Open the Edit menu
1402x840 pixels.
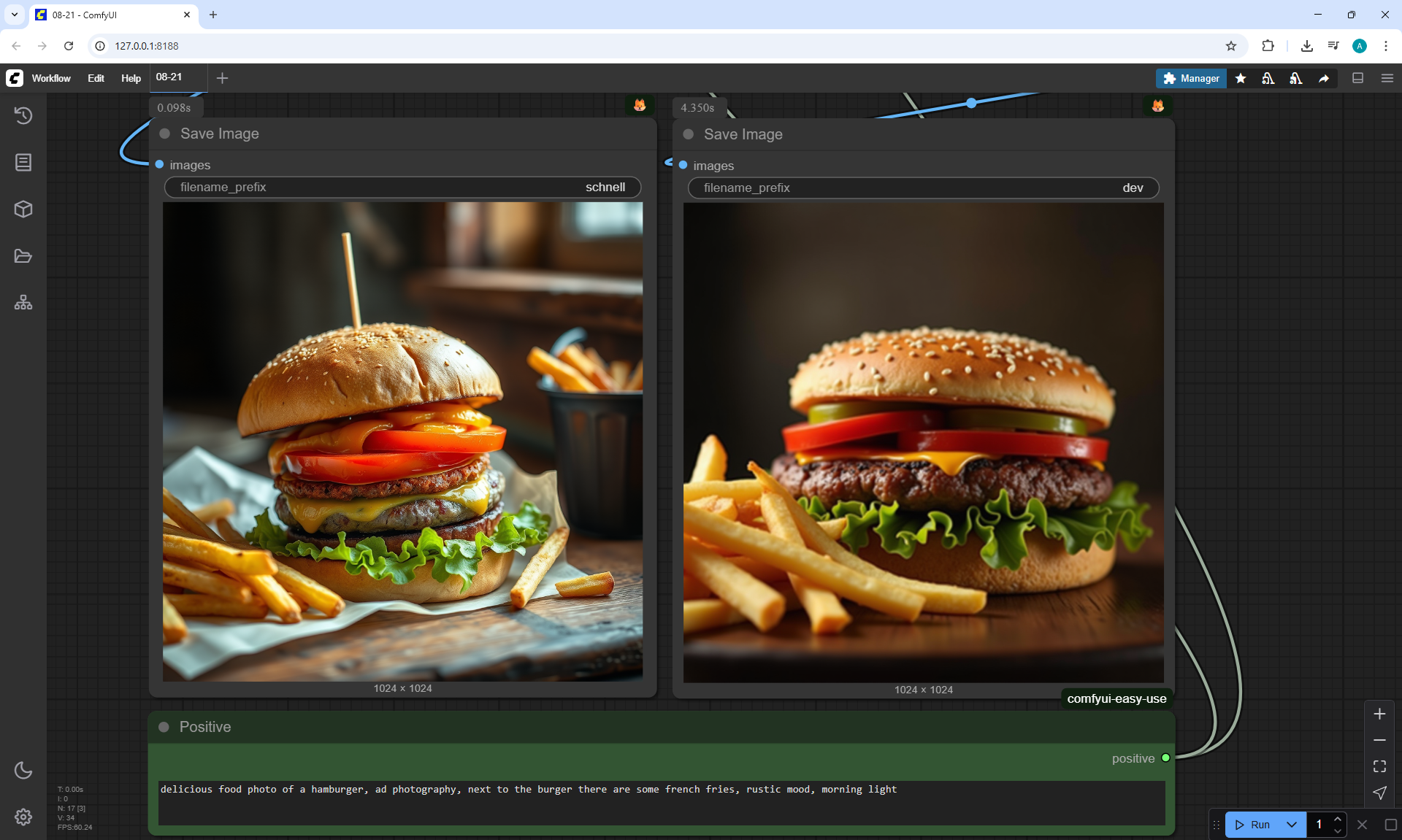96,78
